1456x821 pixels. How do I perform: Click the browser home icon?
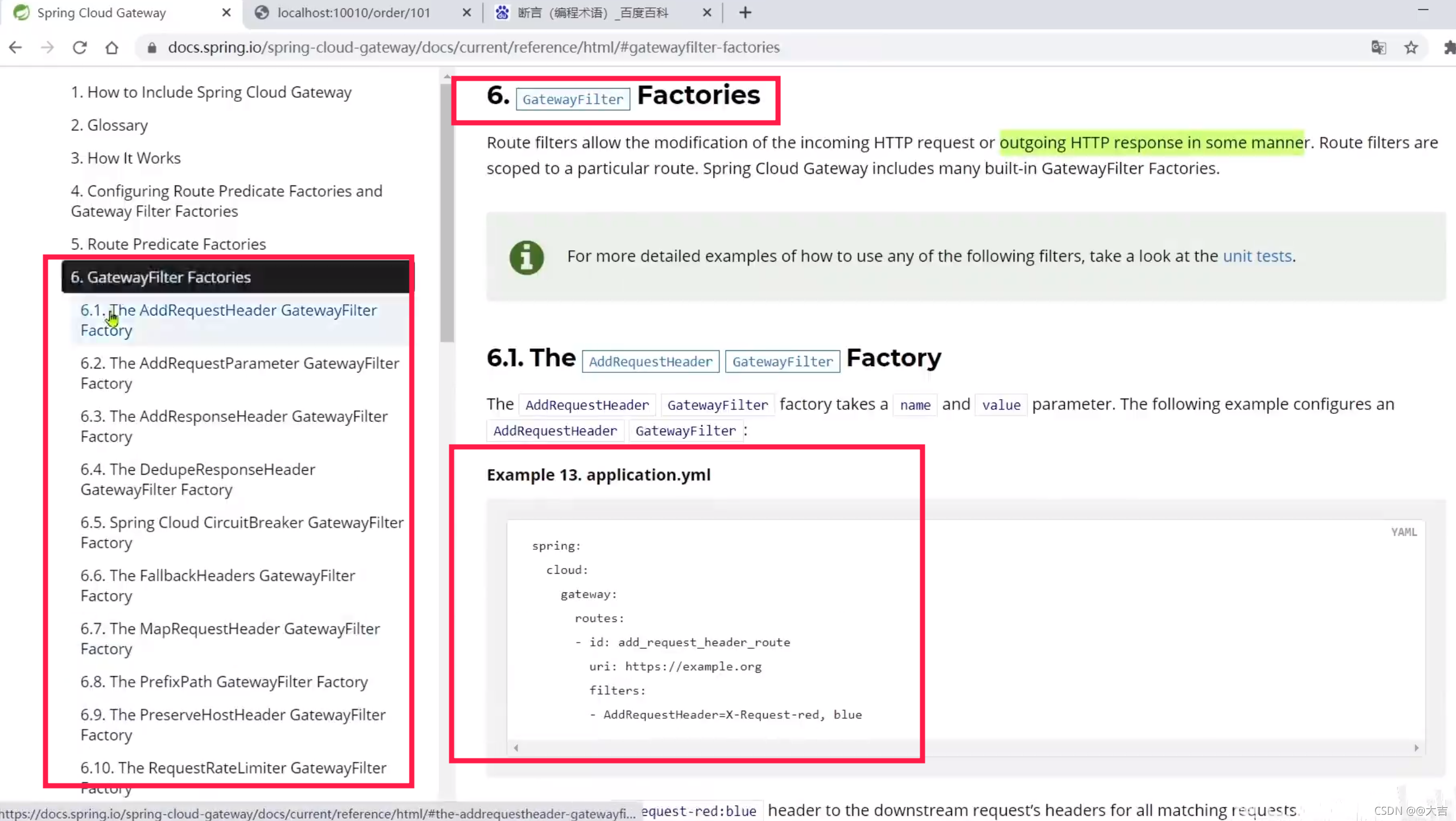click(111, 47)
